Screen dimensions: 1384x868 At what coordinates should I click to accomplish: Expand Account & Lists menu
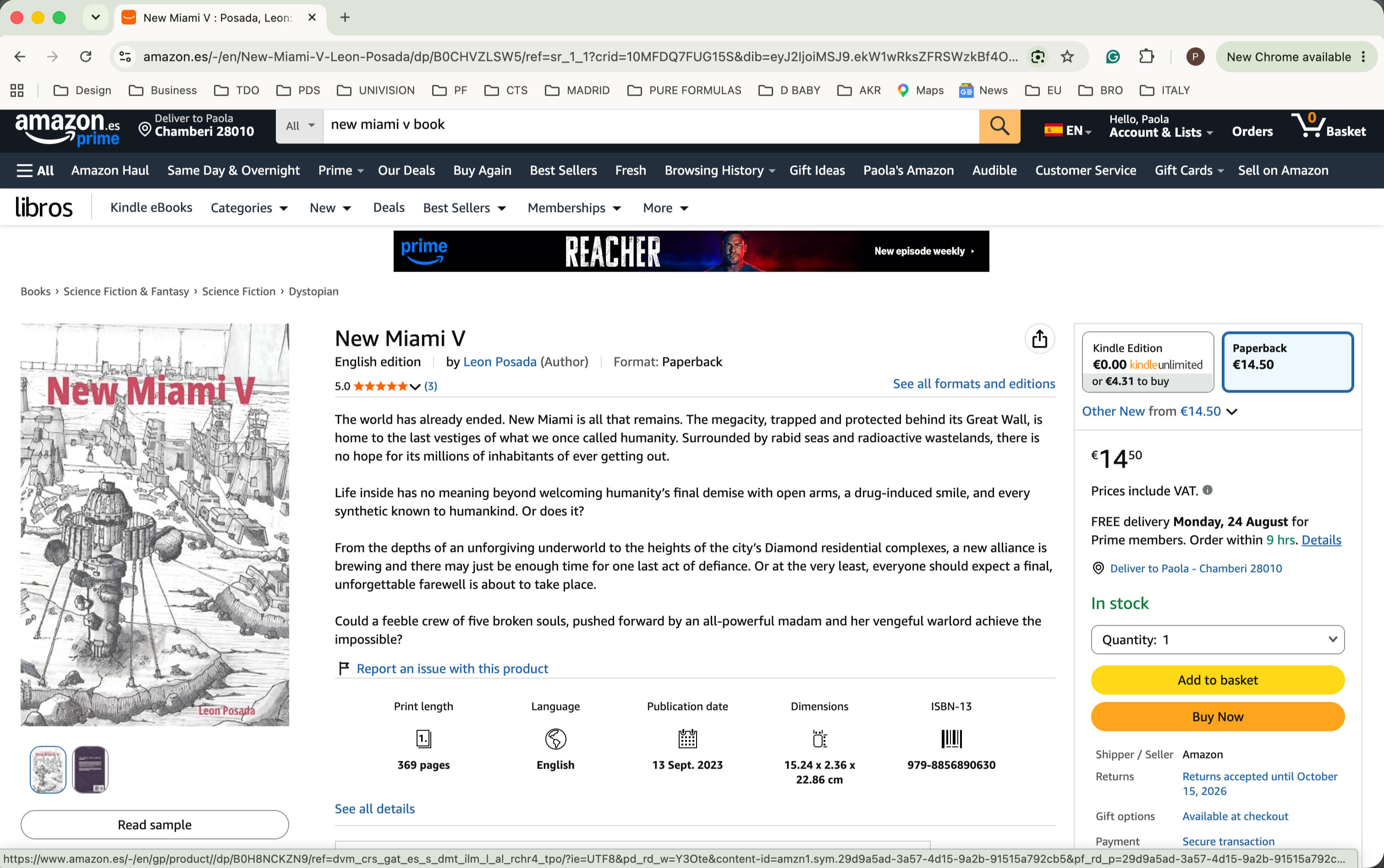pyautogui.click(x=1161, y=126)
